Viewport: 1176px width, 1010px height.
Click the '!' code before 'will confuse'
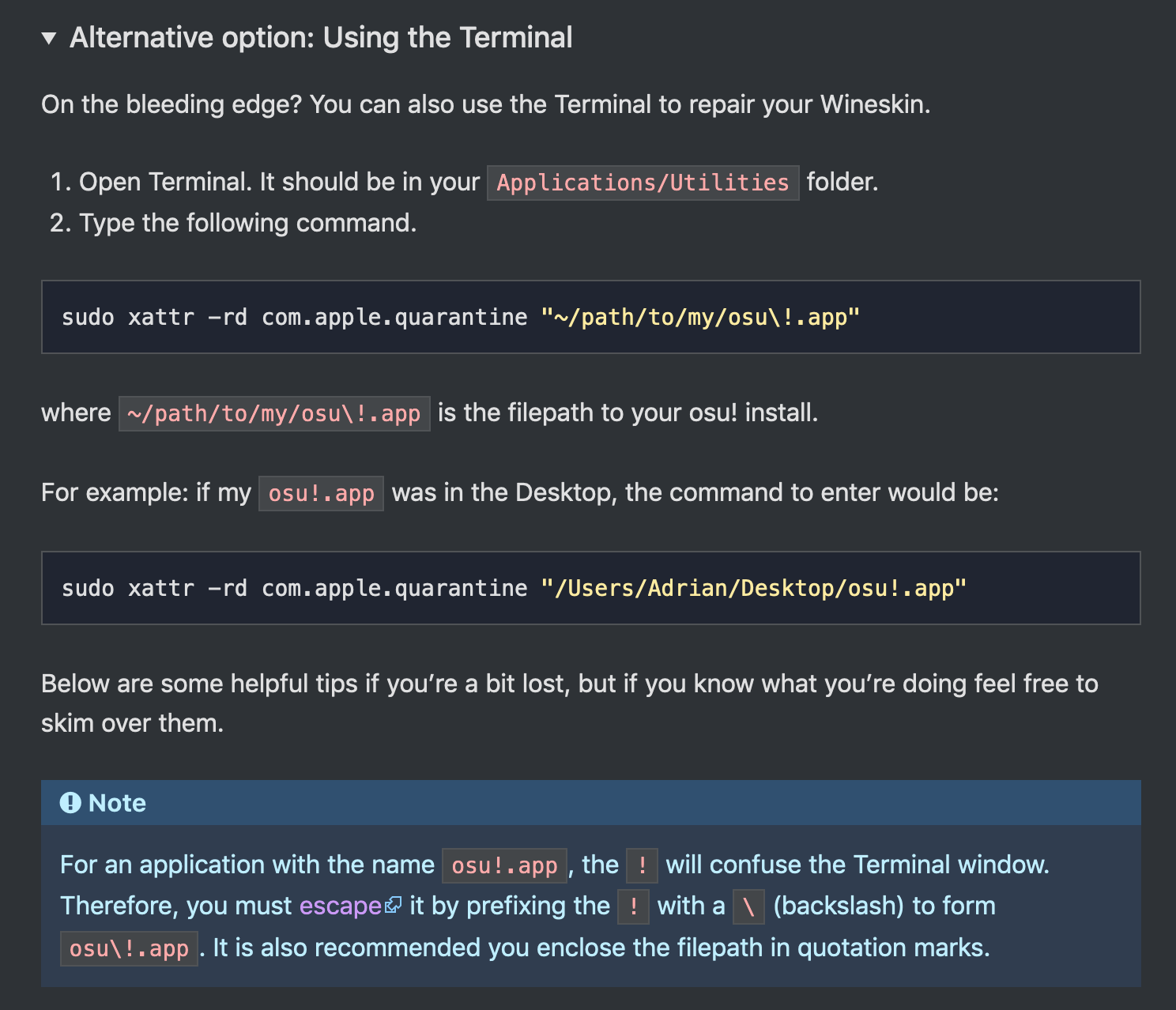tap(642, 865)
